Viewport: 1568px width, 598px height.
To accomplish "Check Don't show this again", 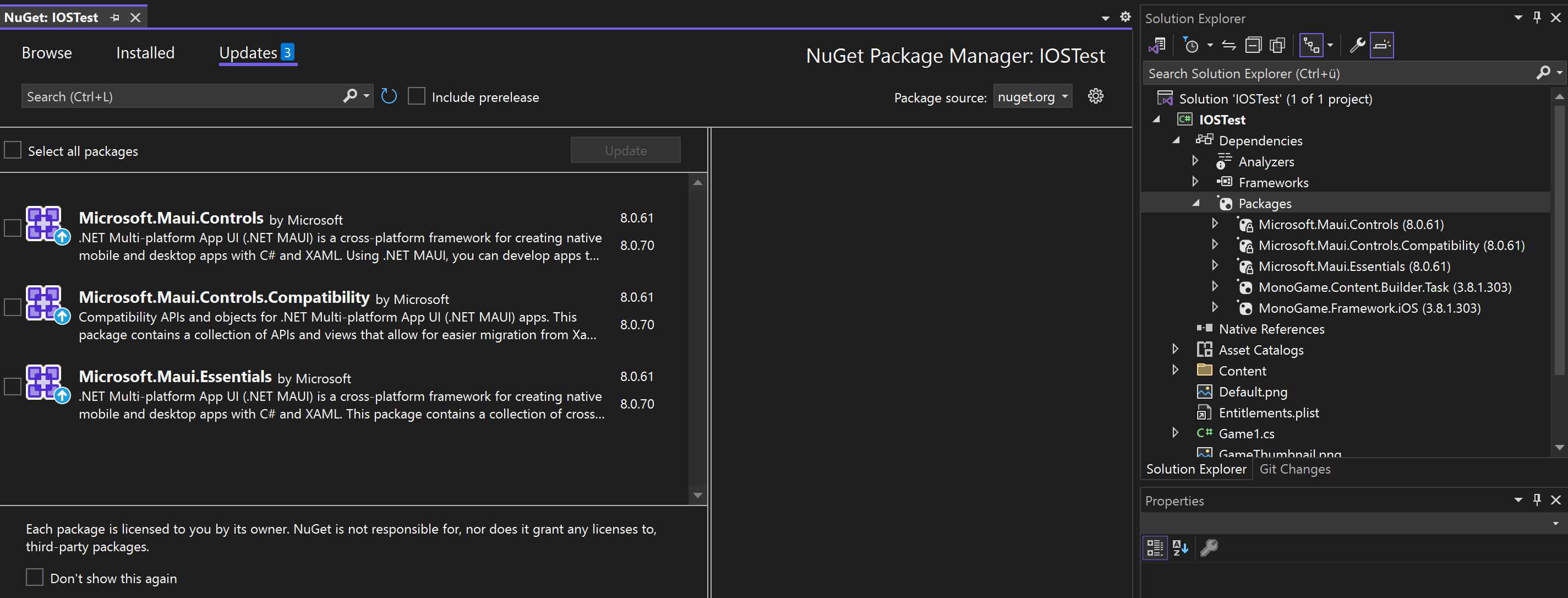I will click(35, 577).
